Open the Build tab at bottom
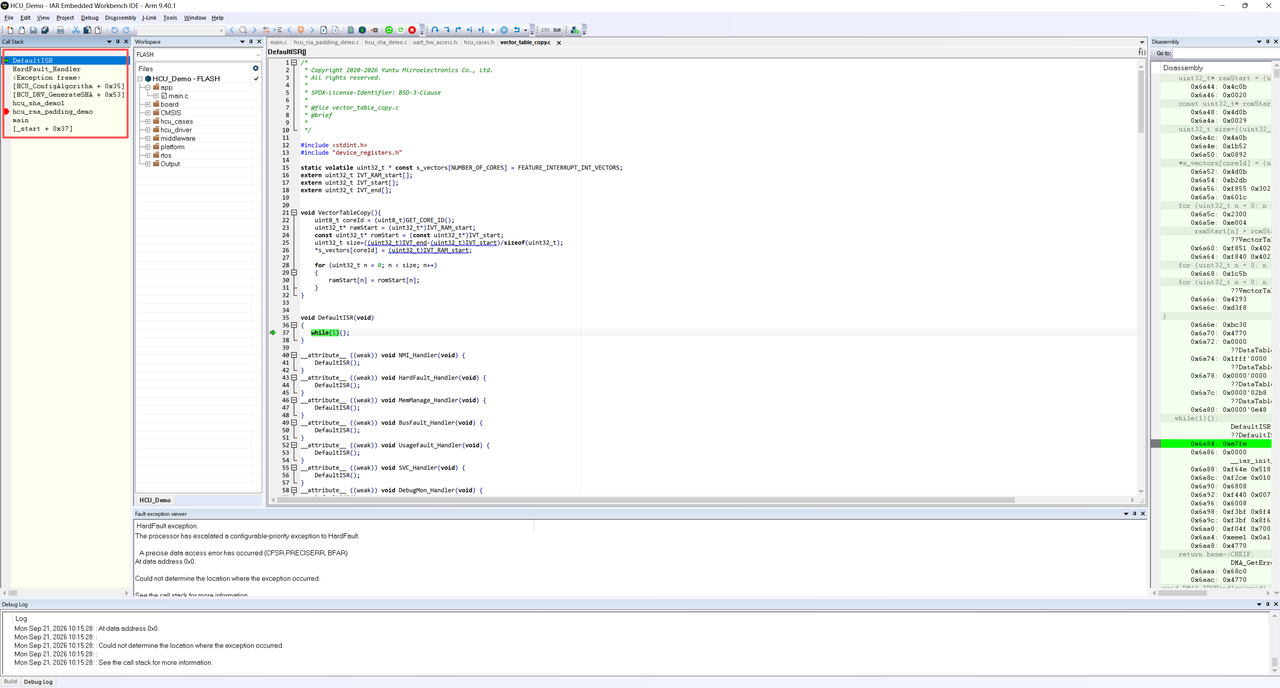Viewport: 1280px width, 688px height. click(x=10, y=682)
